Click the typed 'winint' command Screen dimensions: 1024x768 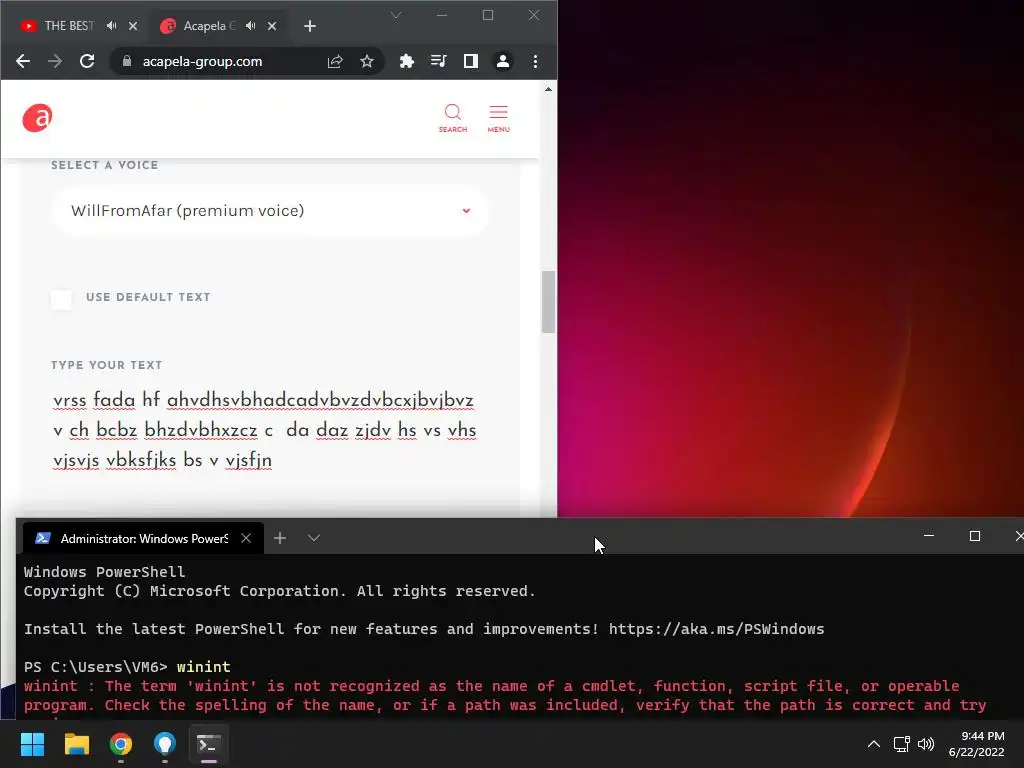[204, 667]
